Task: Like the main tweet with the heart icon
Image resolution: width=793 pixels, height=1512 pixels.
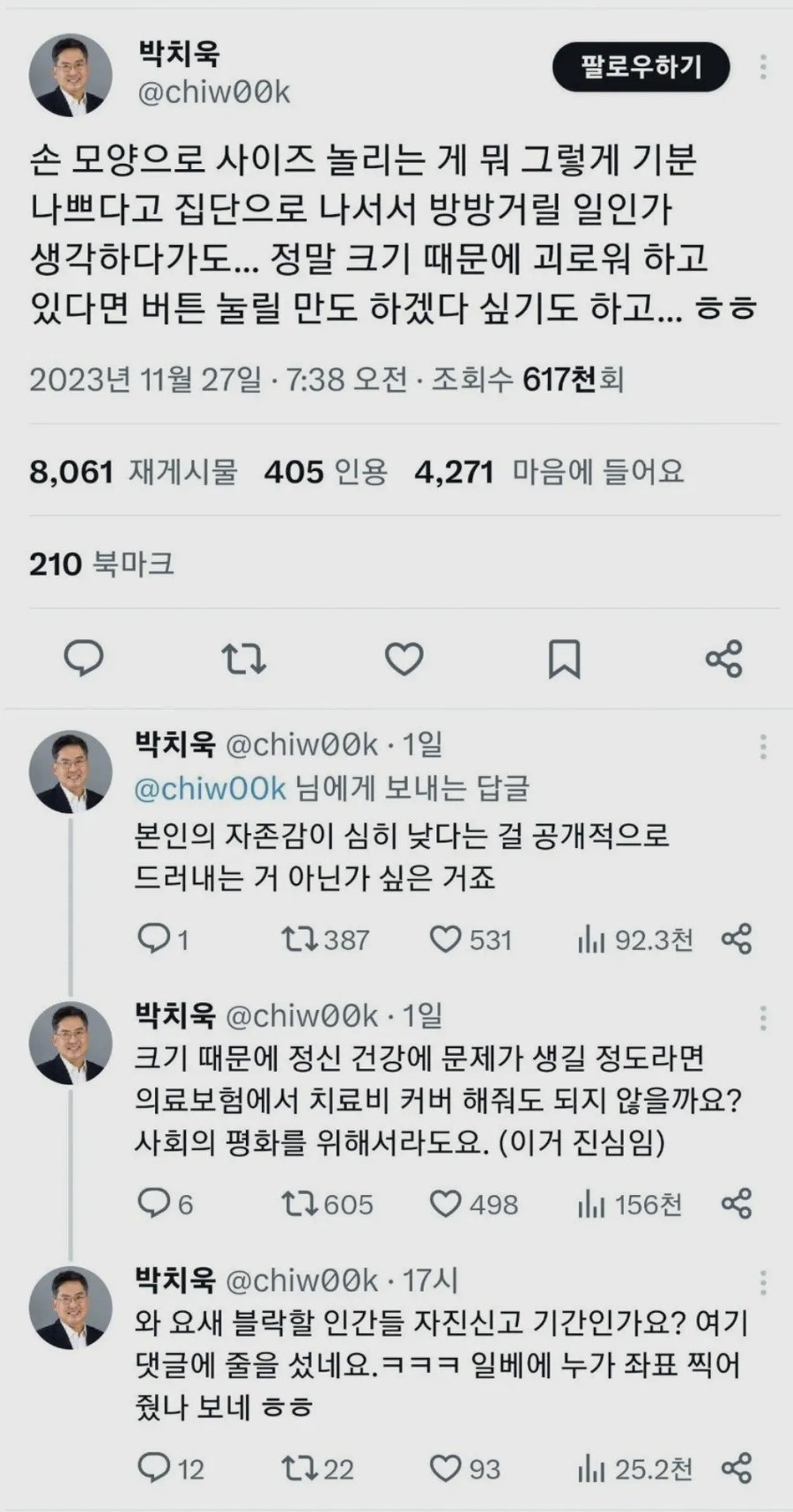Action: 404,657
